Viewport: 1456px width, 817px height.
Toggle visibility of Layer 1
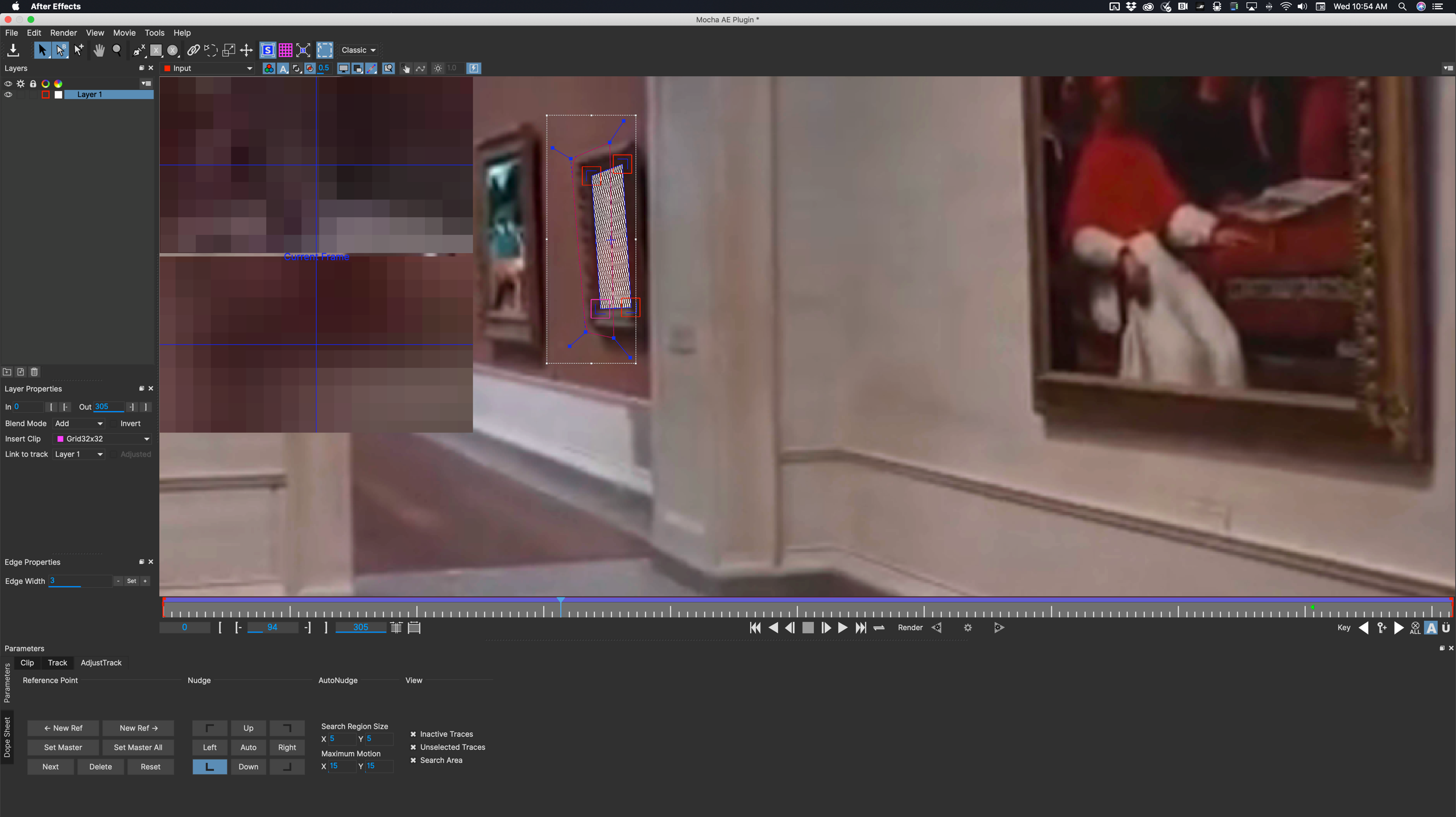[7, 95]
